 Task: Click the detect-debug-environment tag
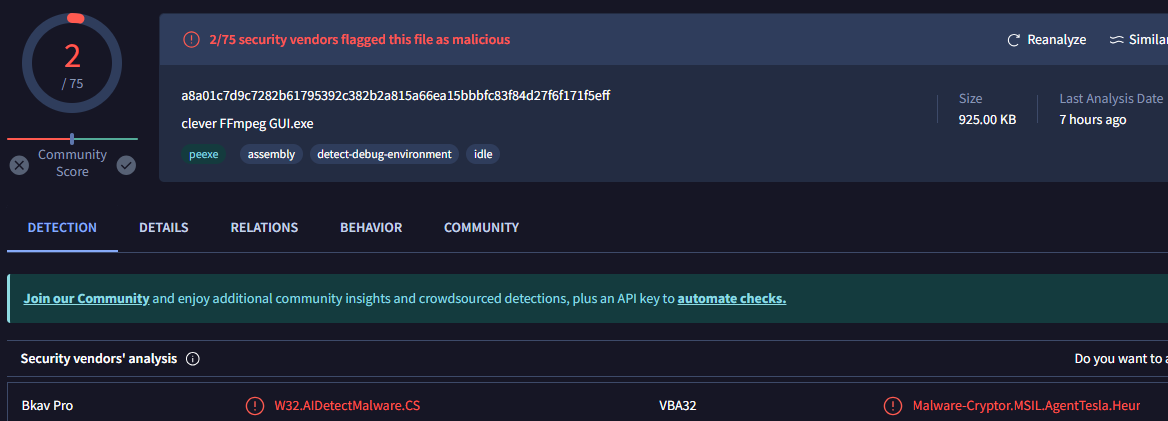click(385, 154)
